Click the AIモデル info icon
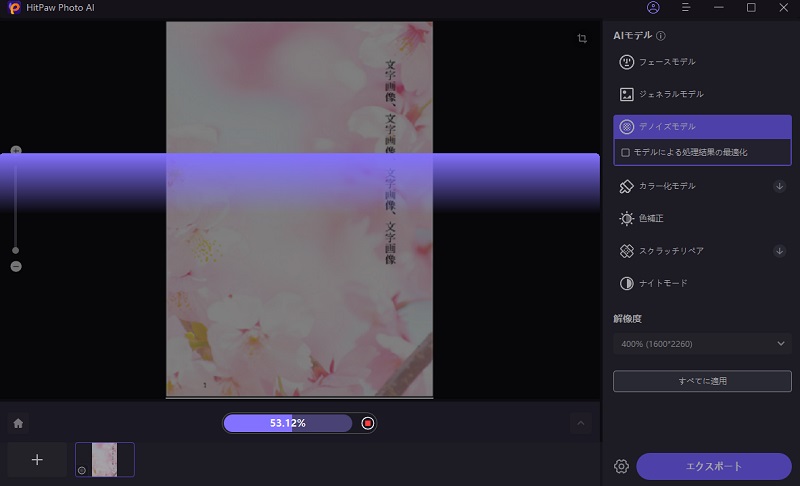800x486 pixels. pos(661,36)
